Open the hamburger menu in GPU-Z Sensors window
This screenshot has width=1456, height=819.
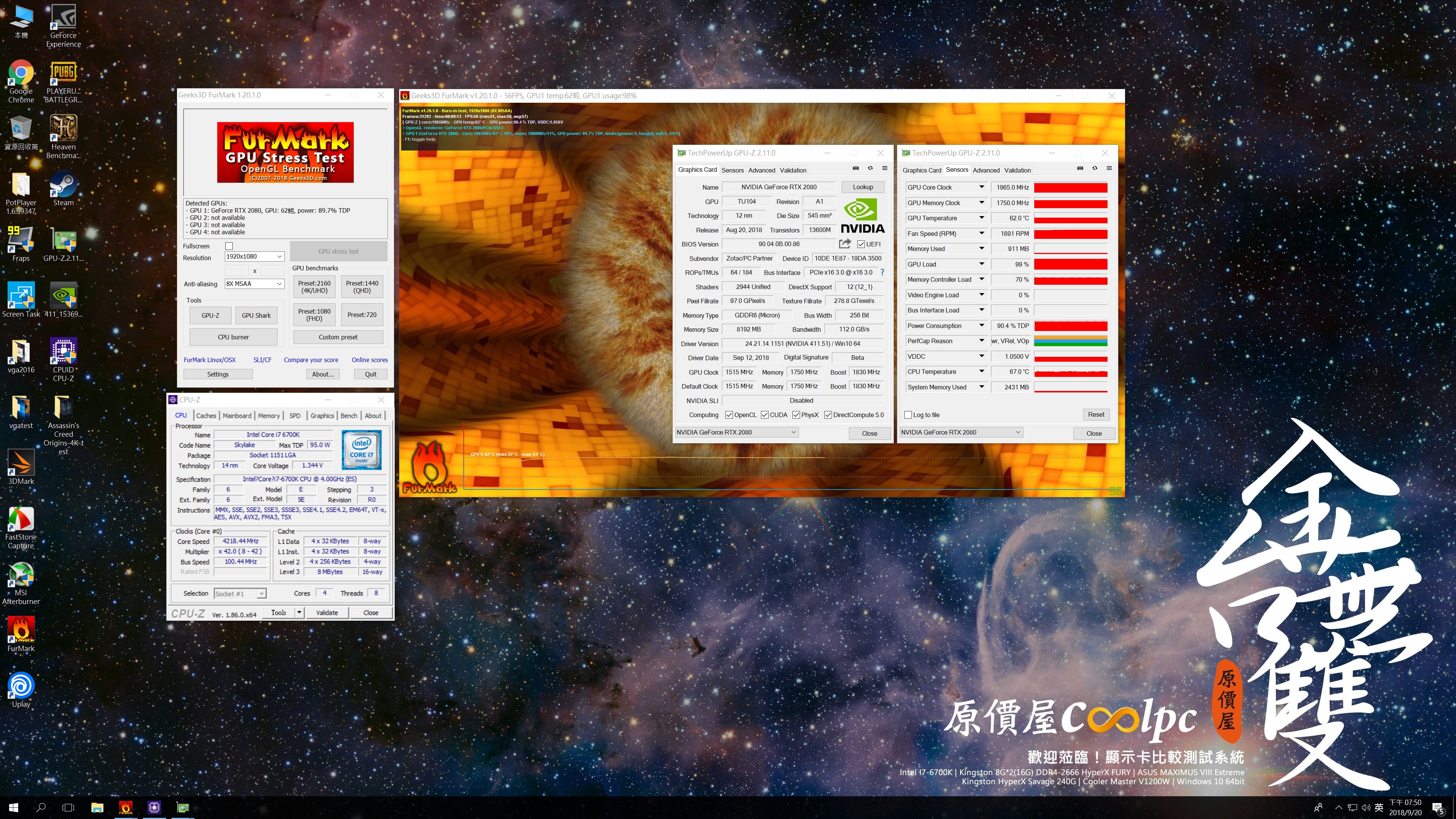(1109, 168)
